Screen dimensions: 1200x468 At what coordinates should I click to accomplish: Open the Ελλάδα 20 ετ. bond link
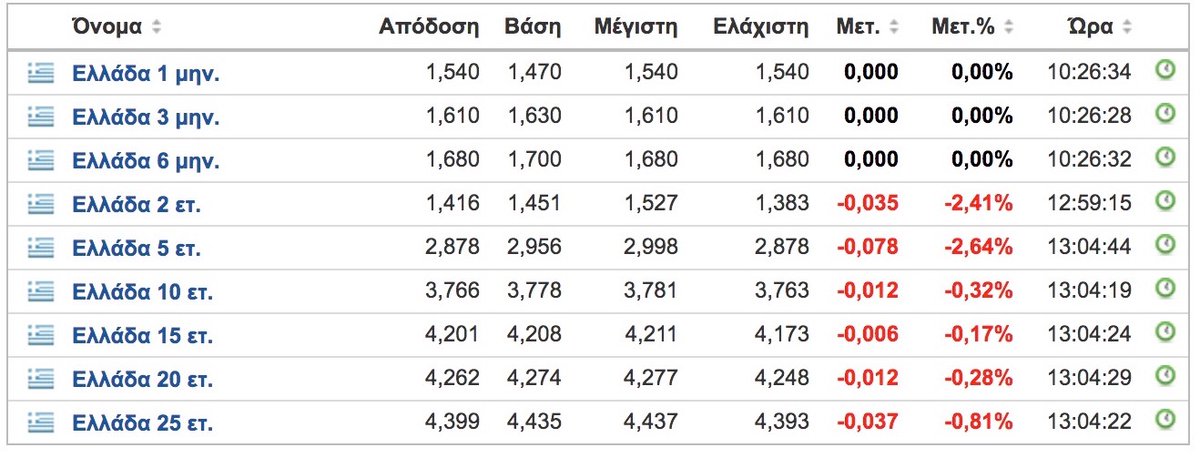pyautogui.click(x=143, y=379)
